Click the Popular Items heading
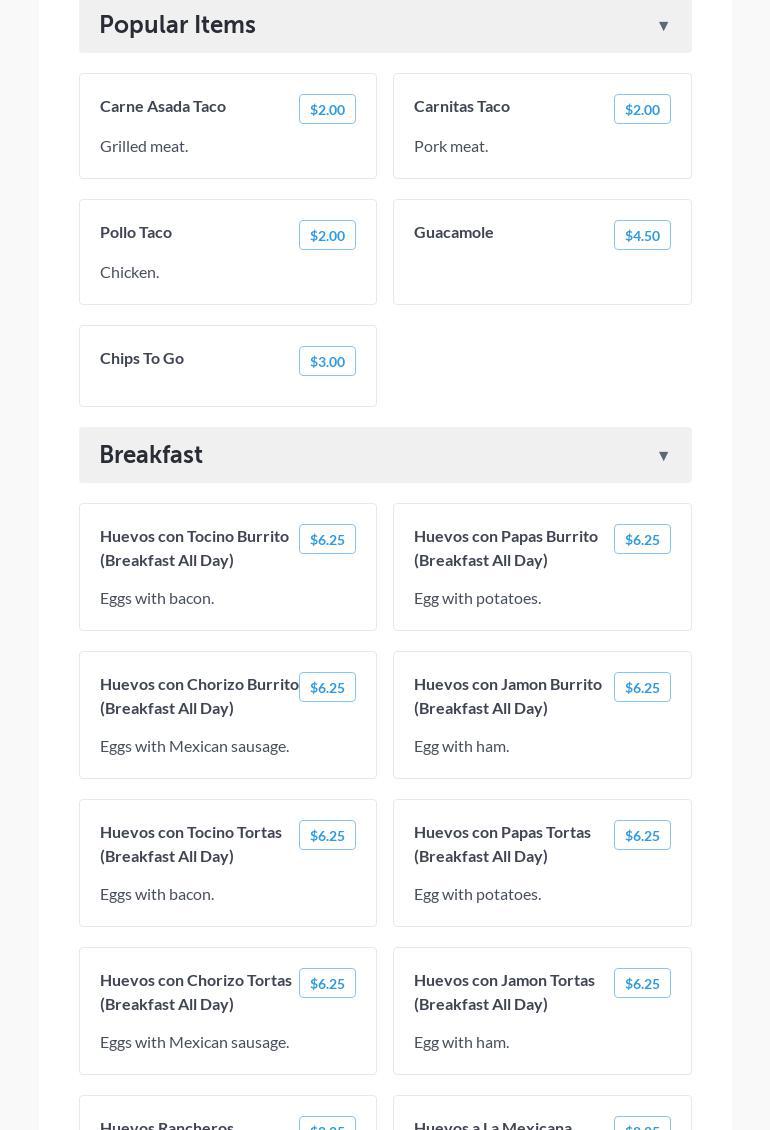770x1130 pixels. tap(177, 25)
